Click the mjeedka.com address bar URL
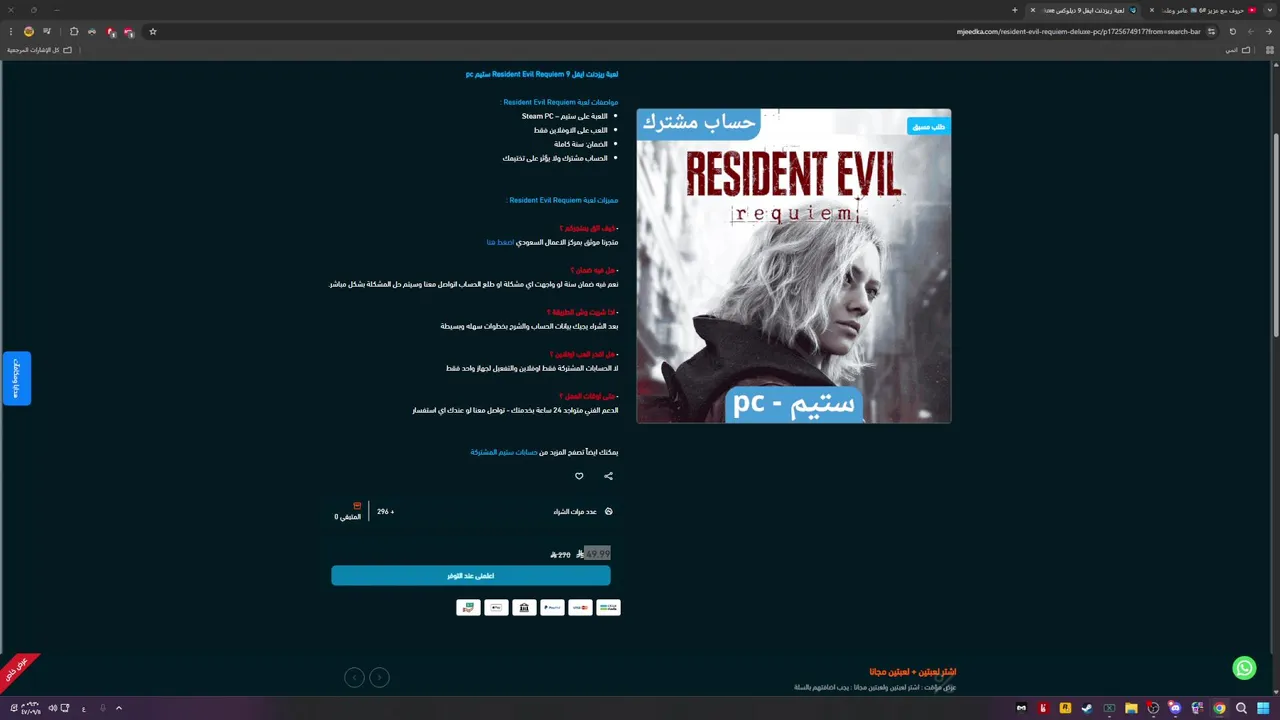Screen dimensions: 1280x720 (1078, 32)
